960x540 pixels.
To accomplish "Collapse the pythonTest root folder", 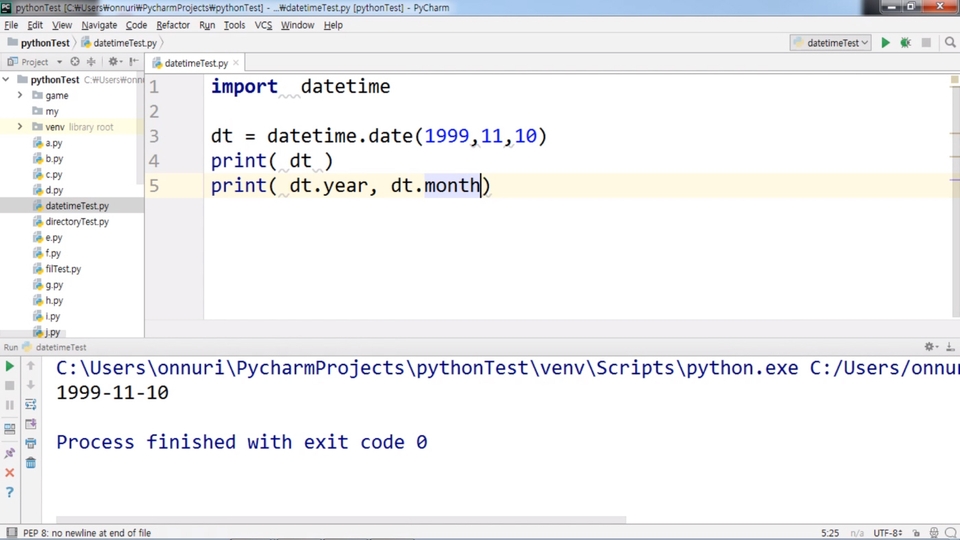I will tap(6, 80).
